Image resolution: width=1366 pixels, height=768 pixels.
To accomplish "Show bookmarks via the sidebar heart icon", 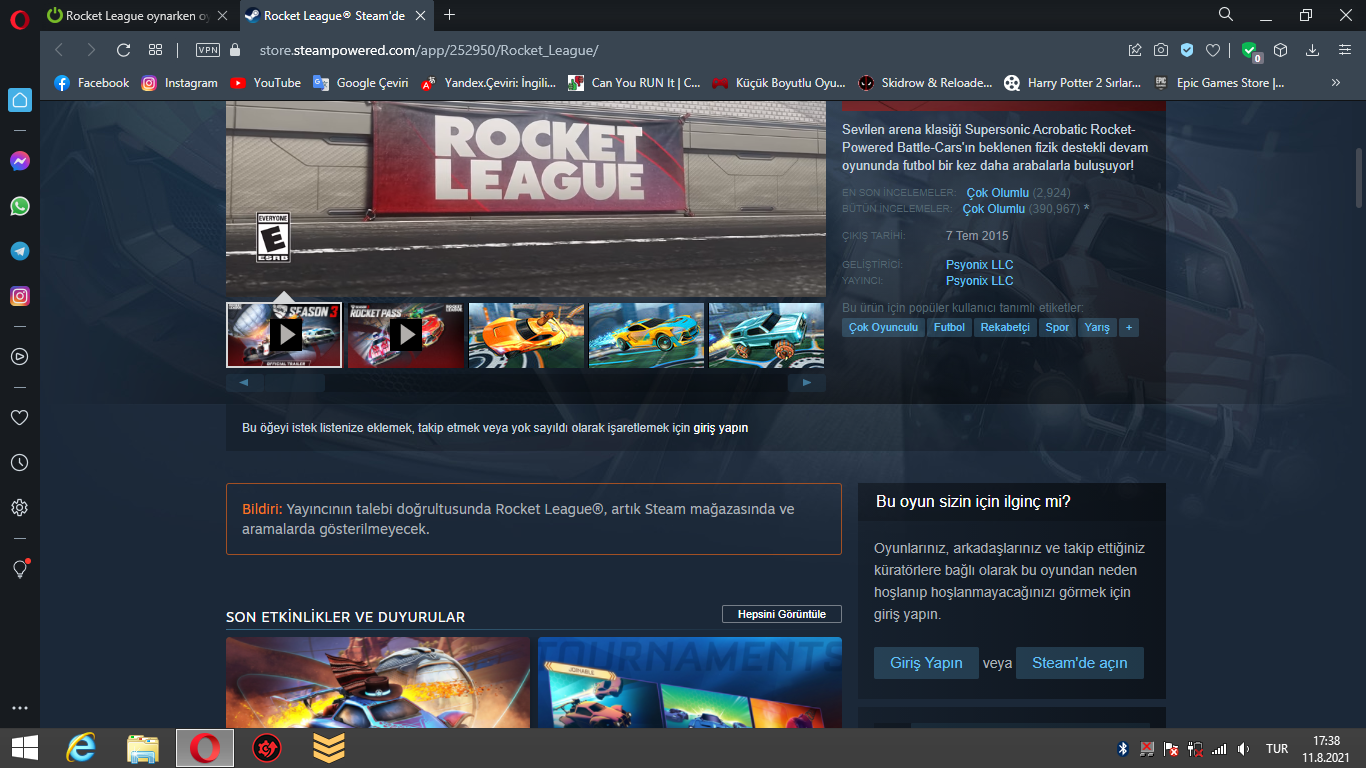I will [x=19, y=417].
